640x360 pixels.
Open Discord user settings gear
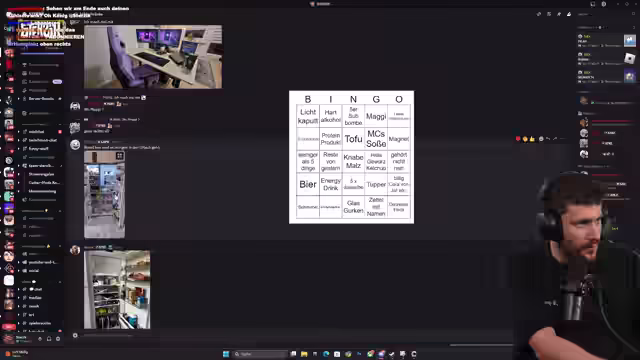(58, 339)
